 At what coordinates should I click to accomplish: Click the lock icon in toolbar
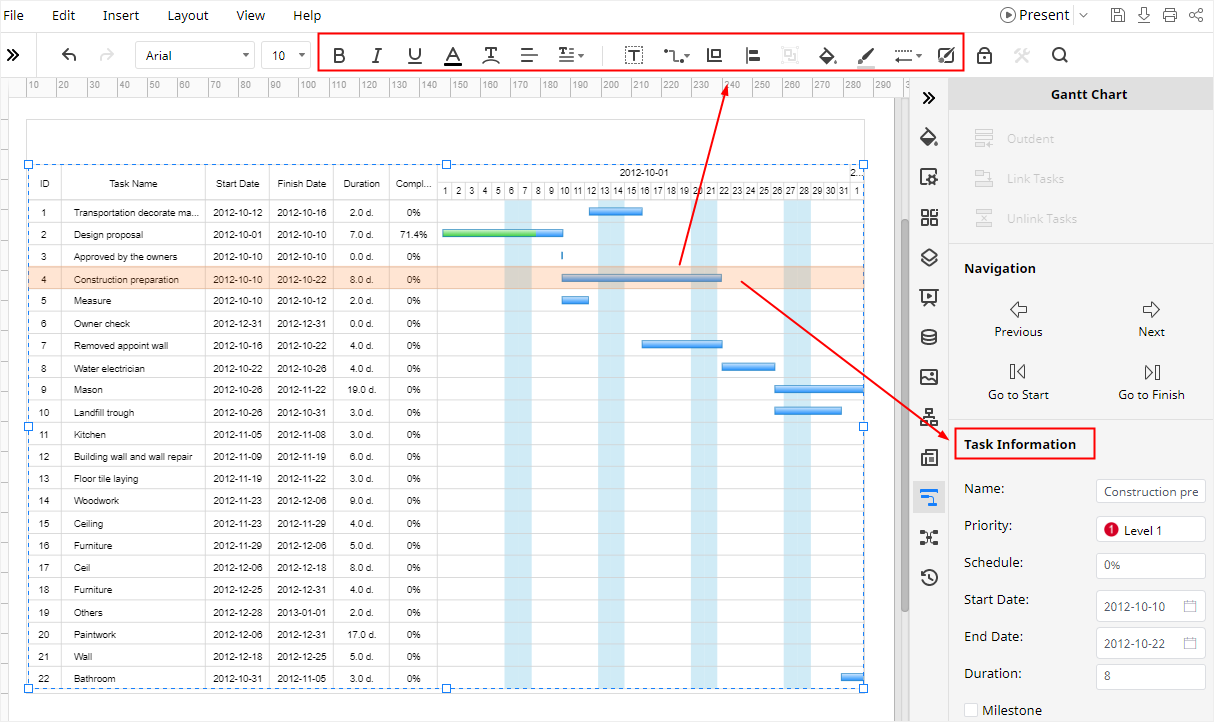pyautogui.click(x=984, y=56)
